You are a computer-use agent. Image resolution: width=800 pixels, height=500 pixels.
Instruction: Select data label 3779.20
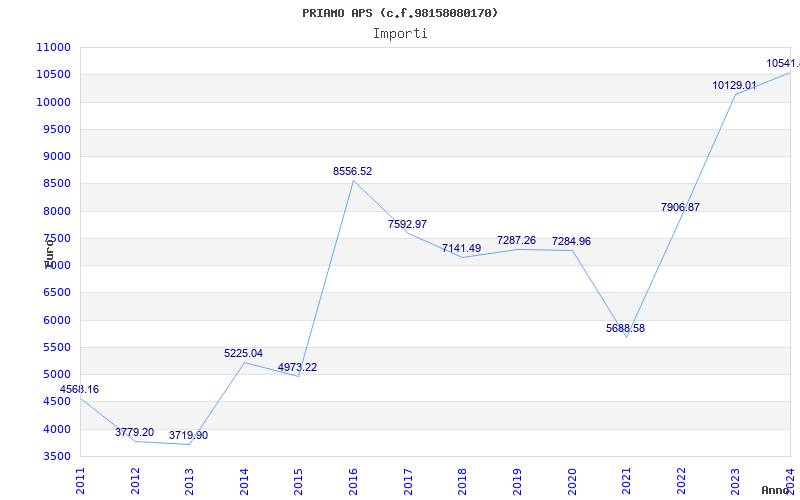pyautogui.click(x=134, y=432)
